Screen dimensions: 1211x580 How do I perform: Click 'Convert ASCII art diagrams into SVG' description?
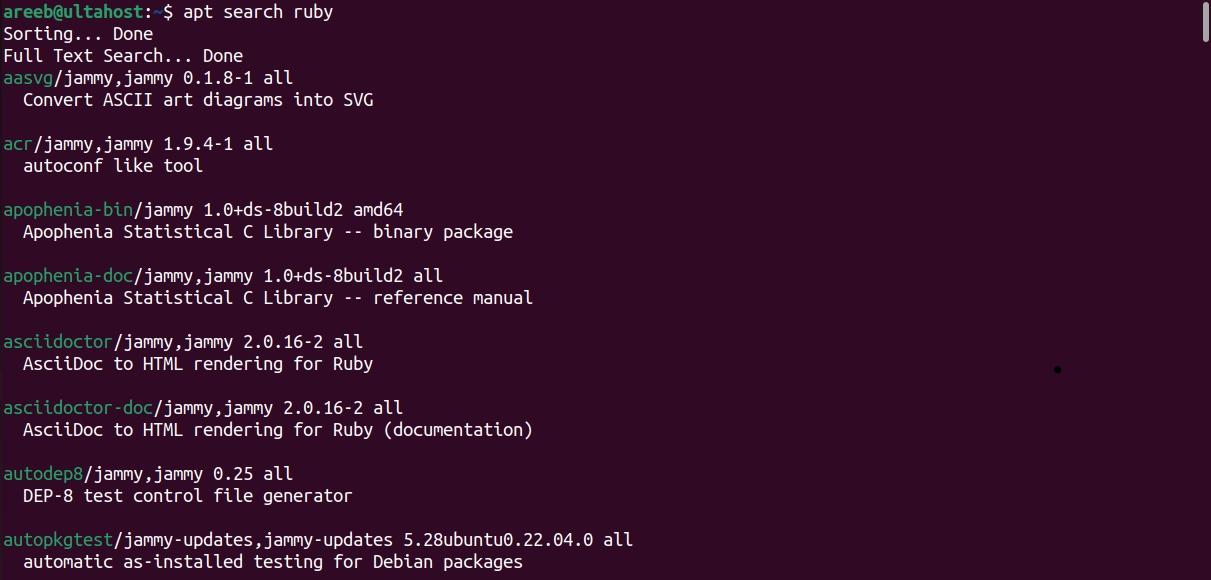(198, 100)
